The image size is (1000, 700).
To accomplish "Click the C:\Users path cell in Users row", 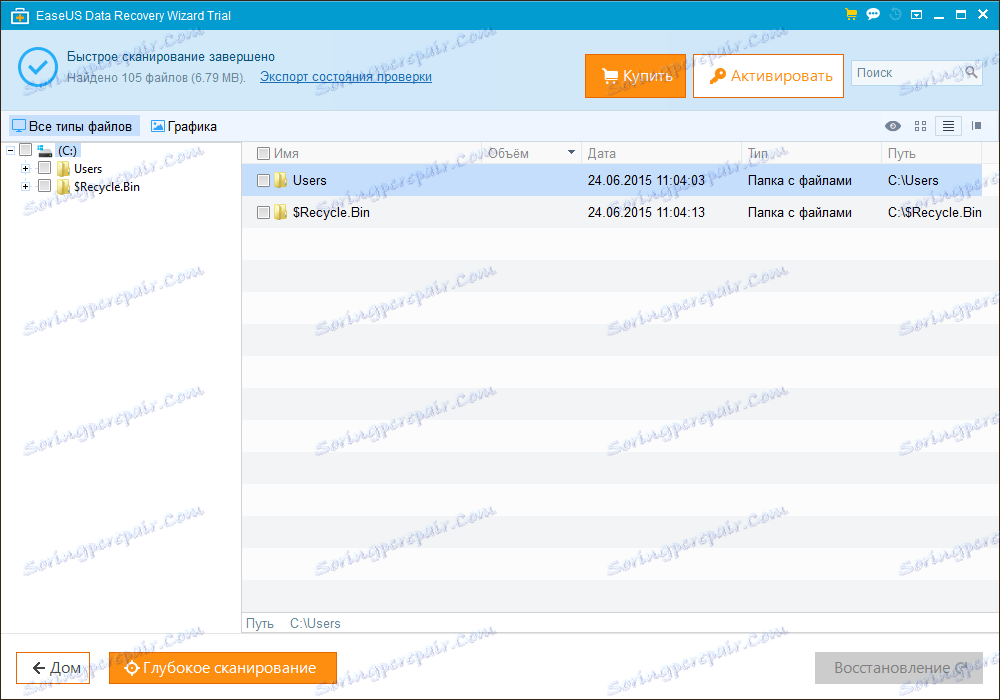I will 913,180.
